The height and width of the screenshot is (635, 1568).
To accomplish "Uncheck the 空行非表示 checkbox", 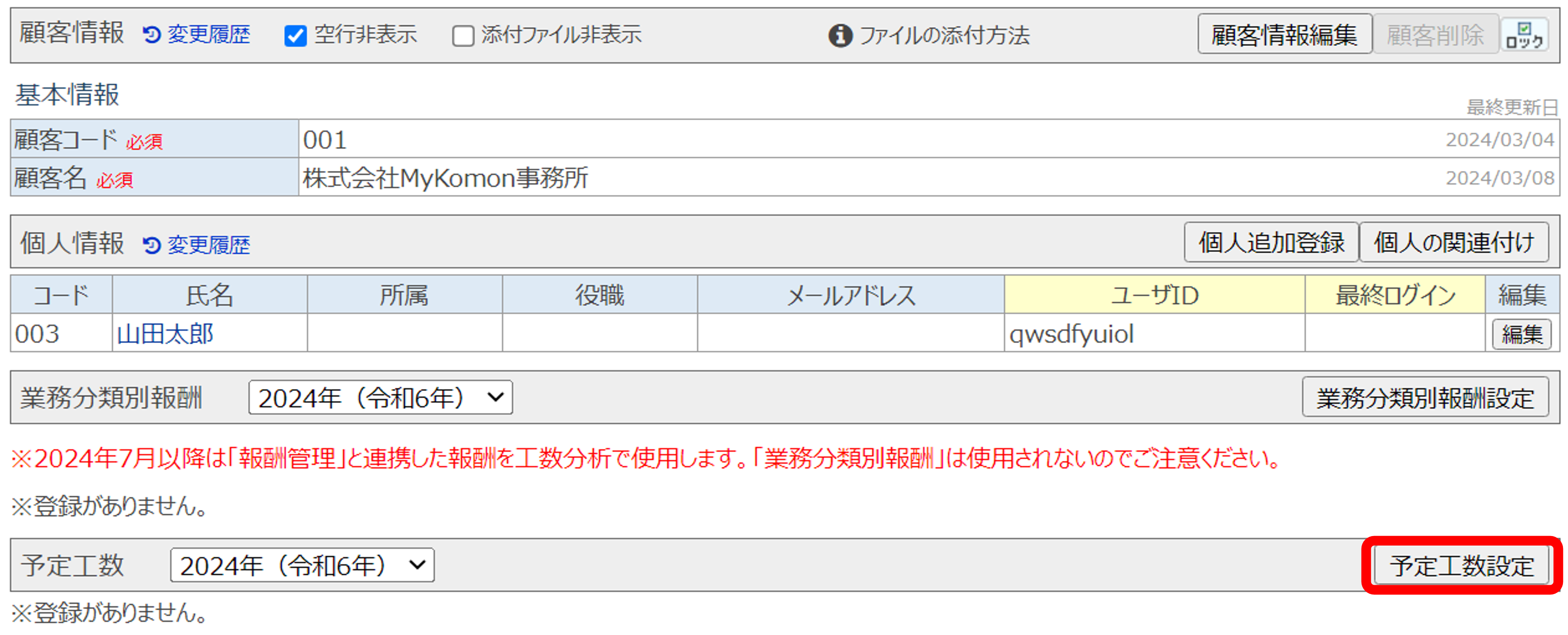I will 296,36.
